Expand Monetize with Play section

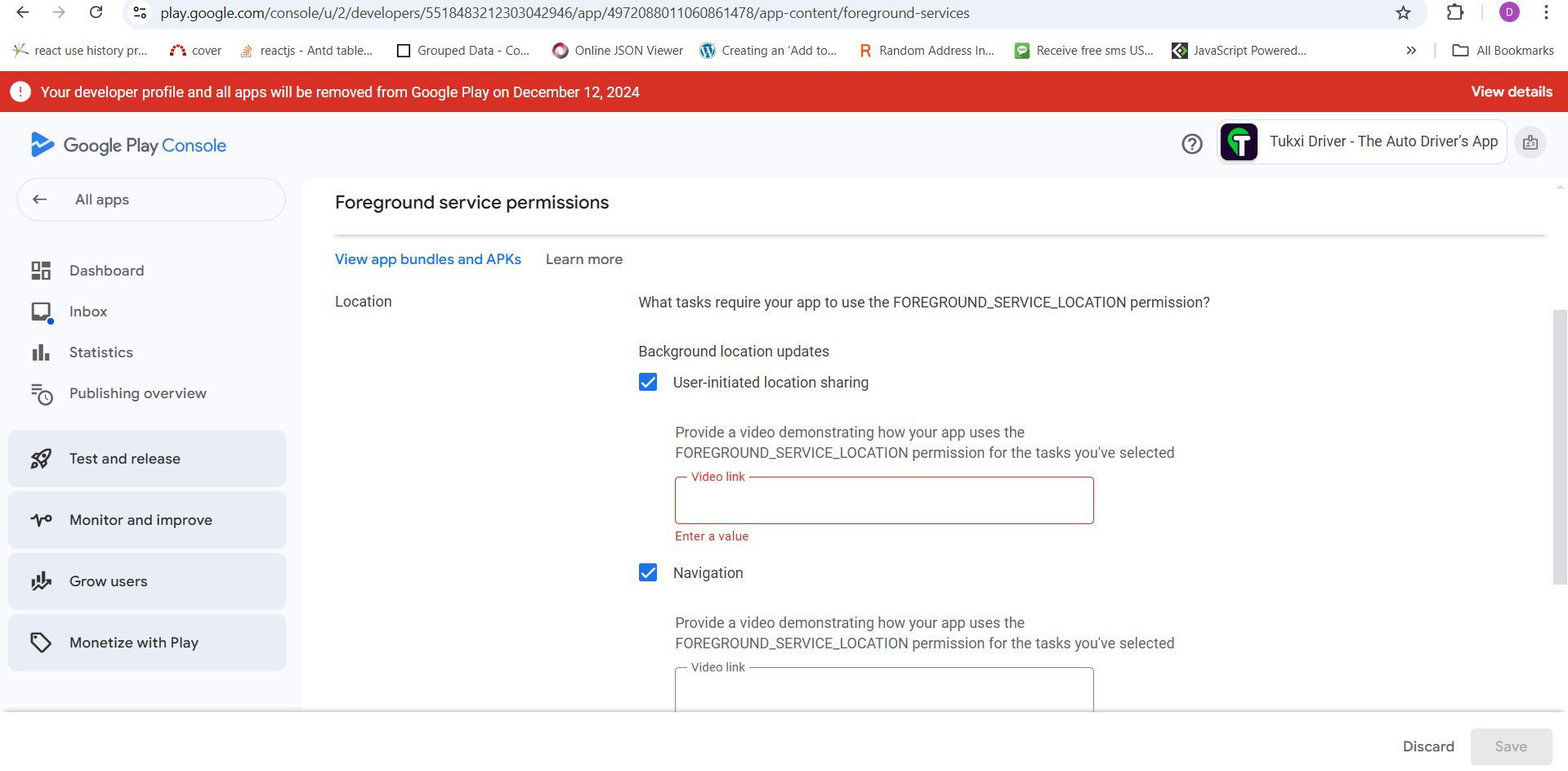[x=147, y=643]
